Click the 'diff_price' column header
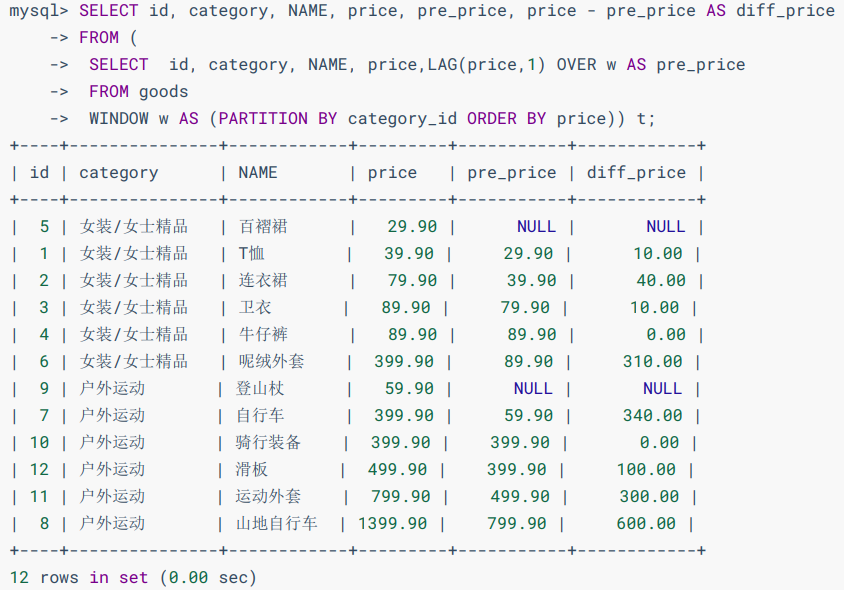This screenshot has height=590, width=844. pyautogui.click(x=636, y=173)
